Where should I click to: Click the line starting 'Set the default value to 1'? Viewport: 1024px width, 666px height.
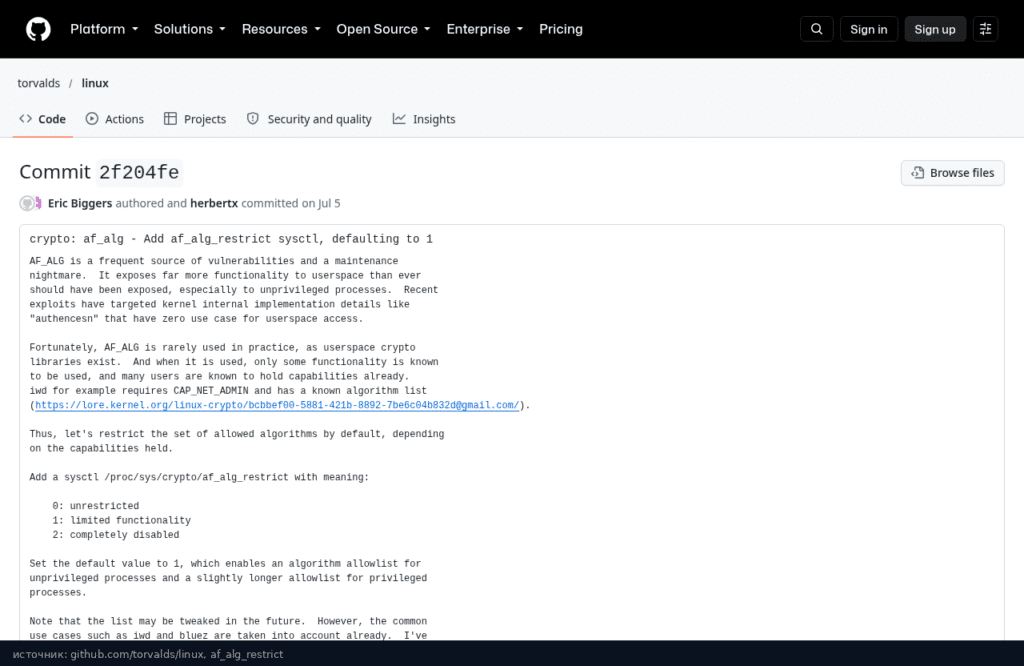(x=225, y=563)
